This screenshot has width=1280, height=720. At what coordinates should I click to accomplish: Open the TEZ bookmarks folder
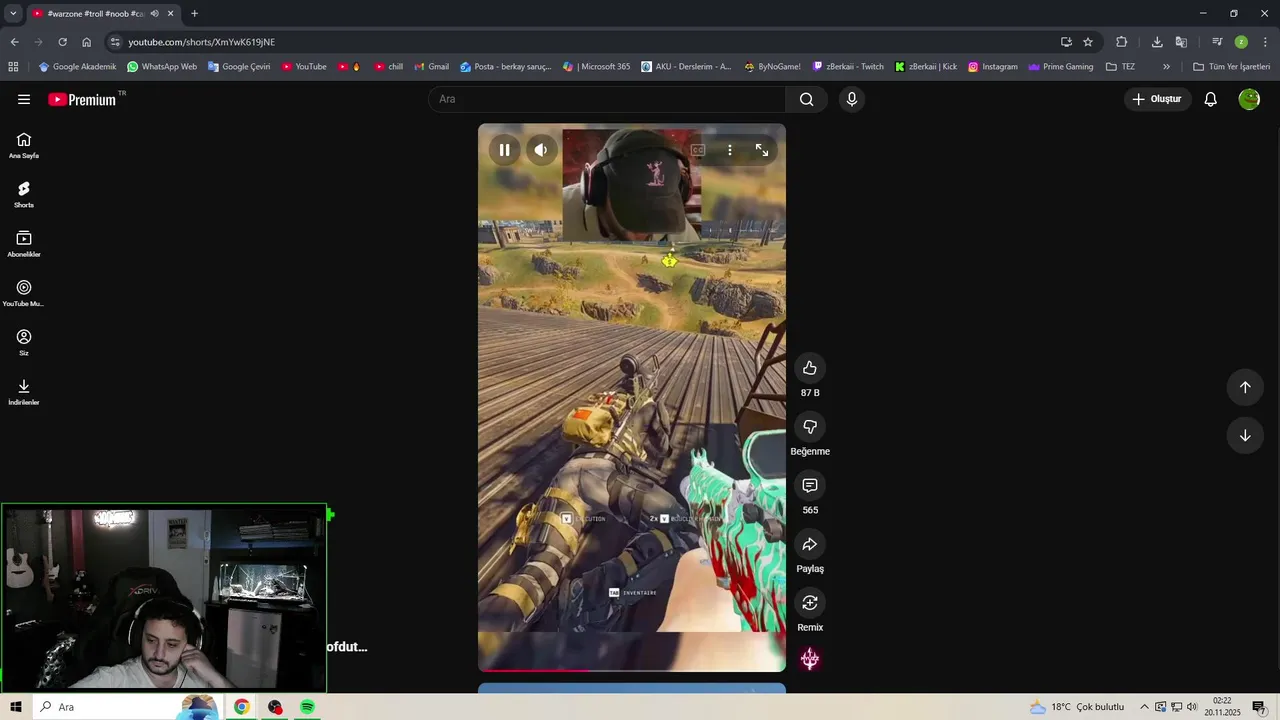(1120, 67)
